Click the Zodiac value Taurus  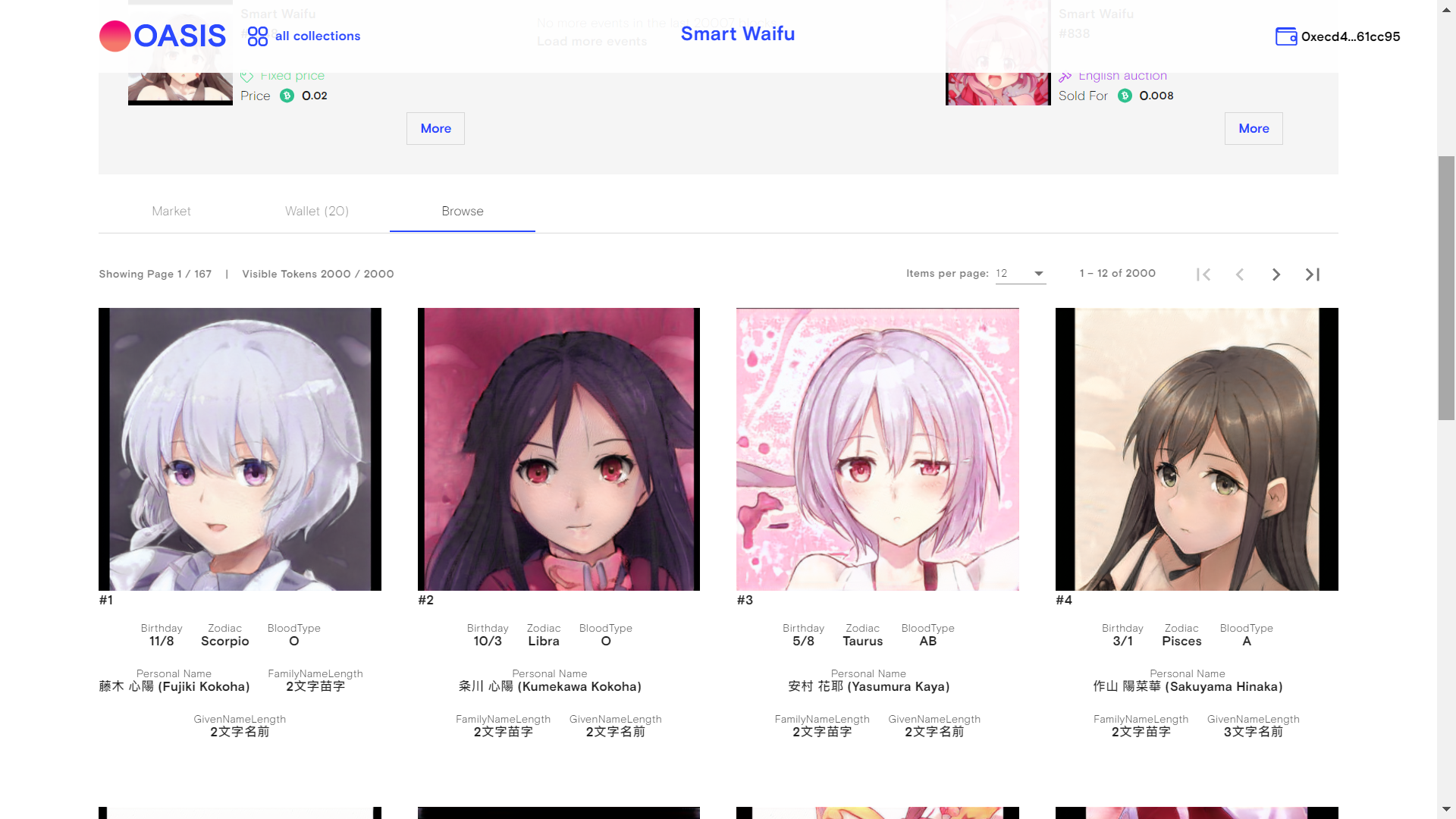(863, 642)
